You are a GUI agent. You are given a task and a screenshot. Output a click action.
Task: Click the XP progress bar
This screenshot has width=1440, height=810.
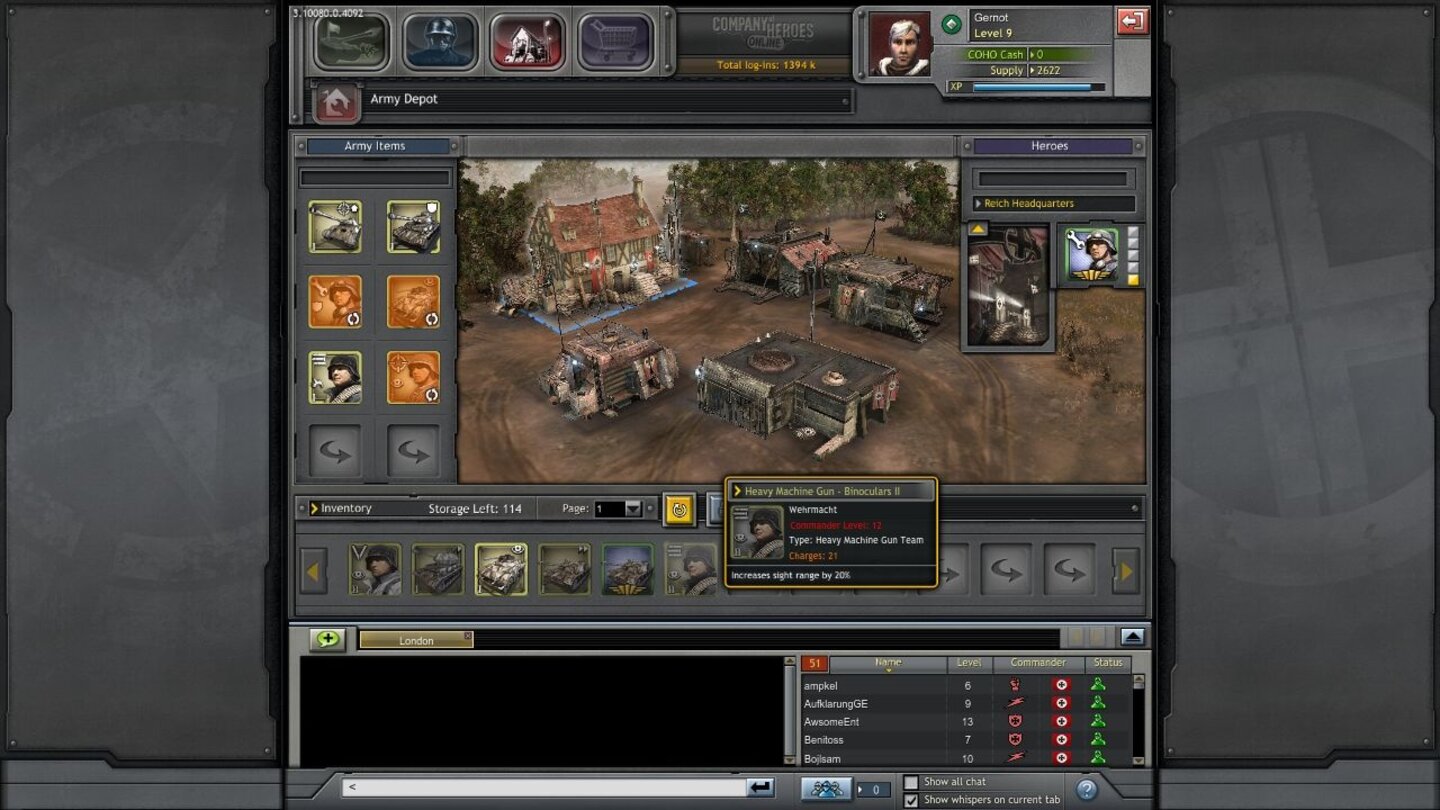coord(1038,87)
